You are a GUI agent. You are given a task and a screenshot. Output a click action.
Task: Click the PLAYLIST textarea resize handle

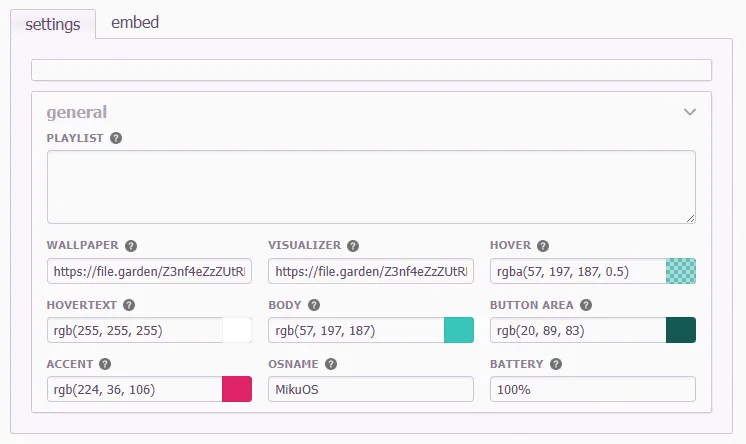click(691, 218)
